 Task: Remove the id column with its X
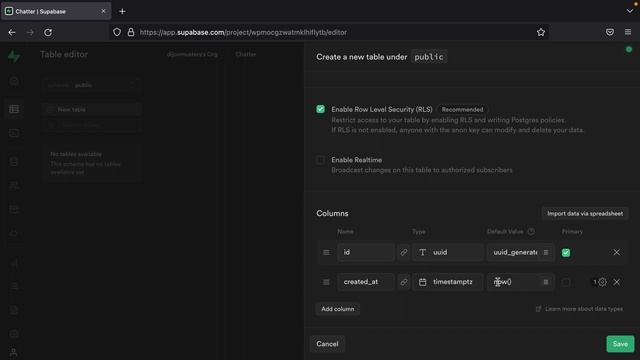616,252
